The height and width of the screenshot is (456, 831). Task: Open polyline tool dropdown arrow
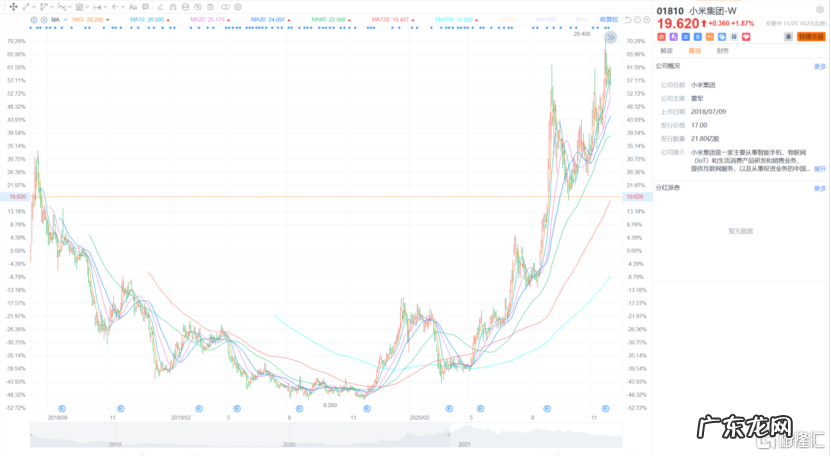tap(51, 7)
